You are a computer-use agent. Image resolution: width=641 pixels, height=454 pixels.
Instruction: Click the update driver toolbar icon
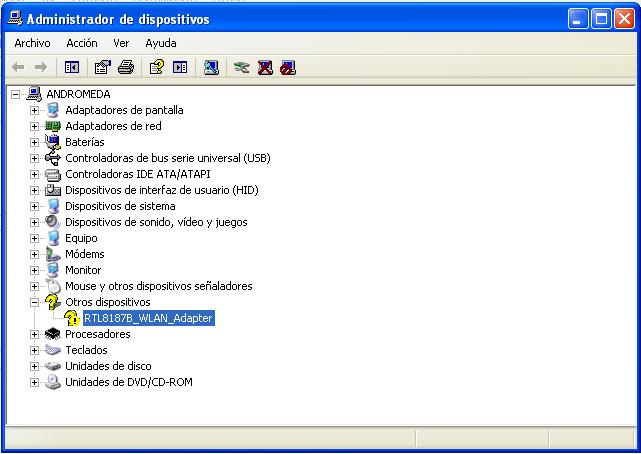(241, 67)
